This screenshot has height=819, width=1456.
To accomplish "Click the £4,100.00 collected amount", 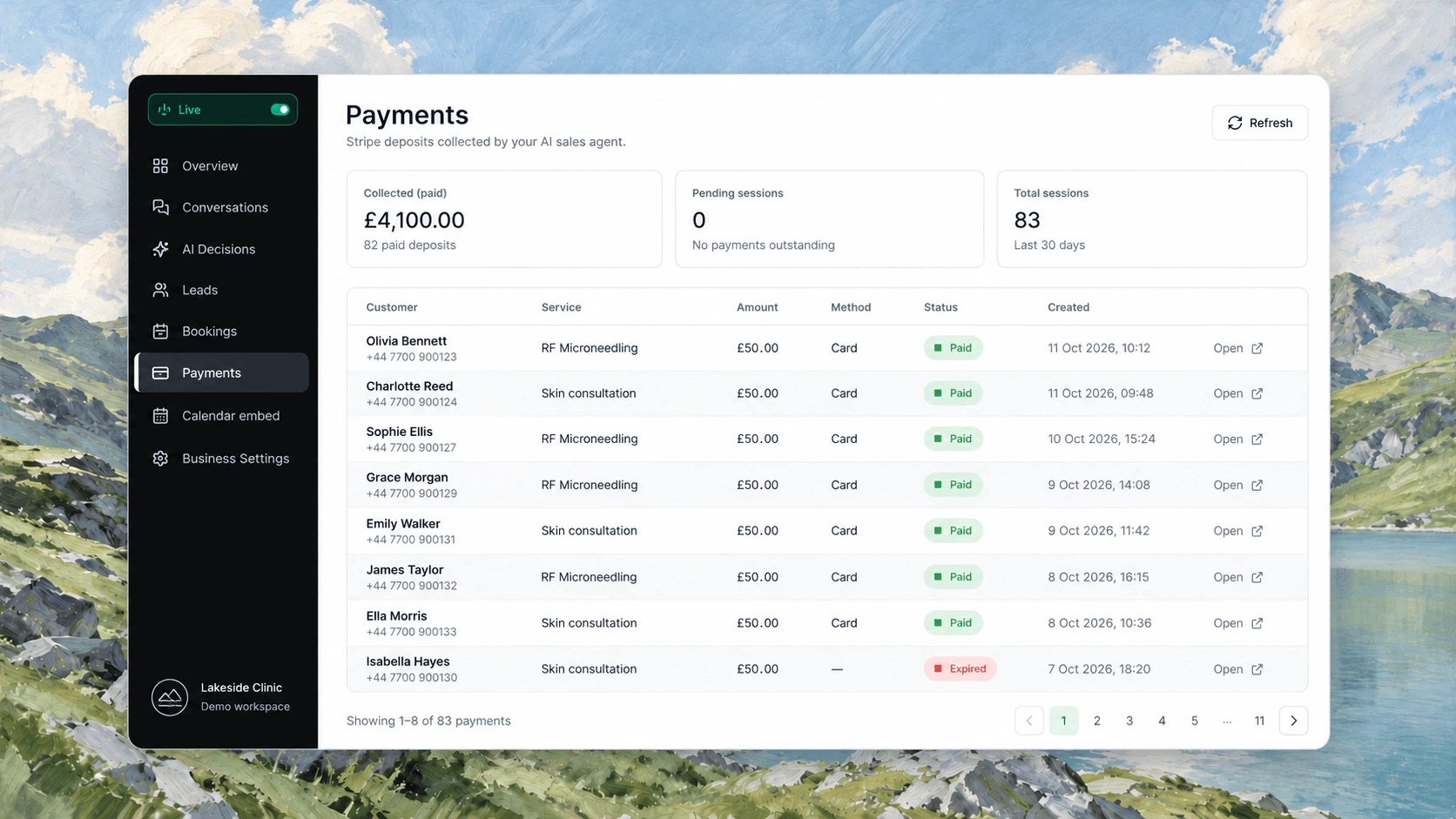I will coord(415,220).
